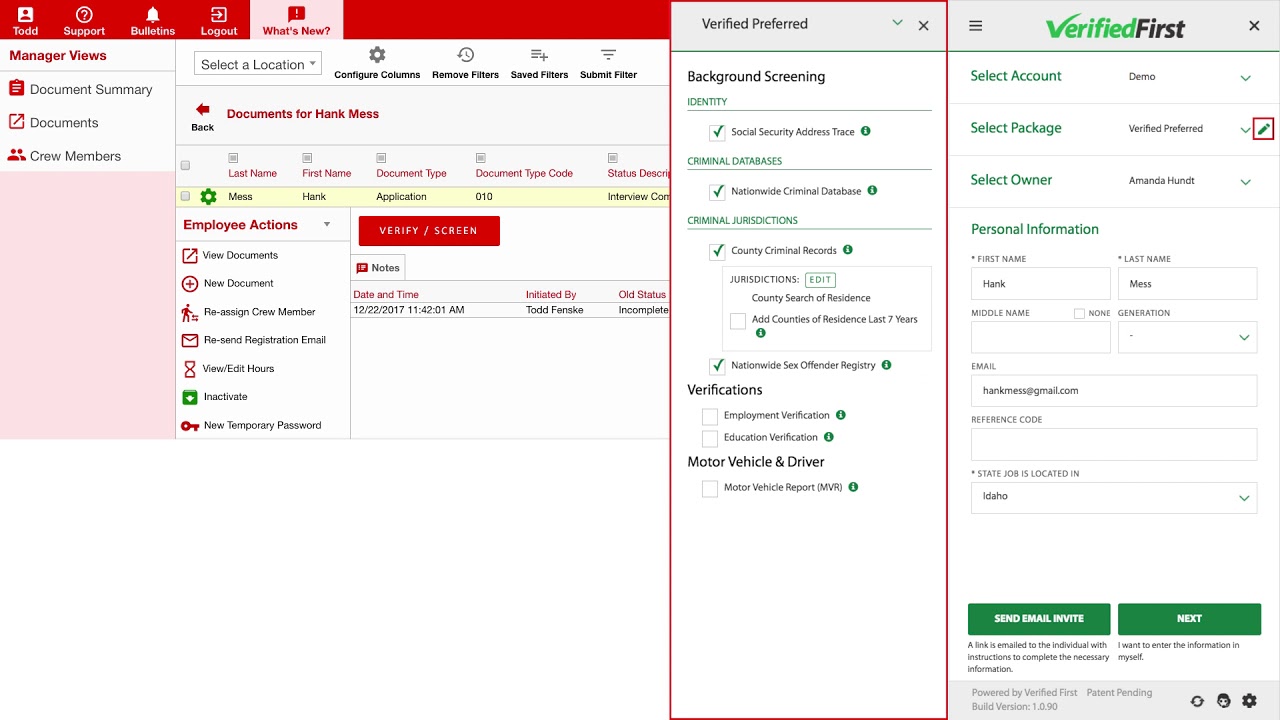This screenshot has width=1280, height=720.
Task: Check Motor Vehicle Report (MVR)
Action: tap(710, 488)
